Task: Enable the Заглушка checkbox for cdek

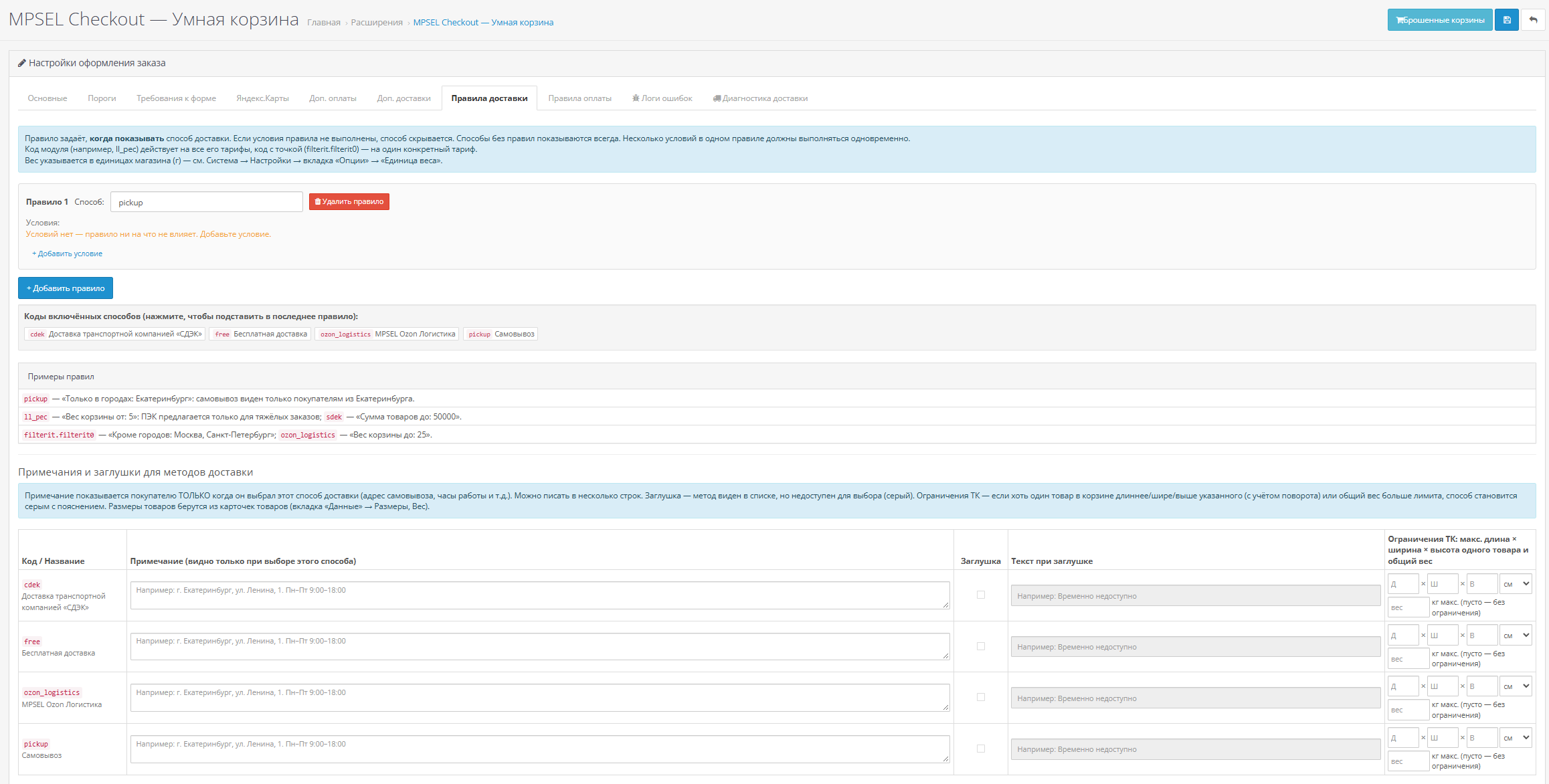Action: click(x=981, y=595)
